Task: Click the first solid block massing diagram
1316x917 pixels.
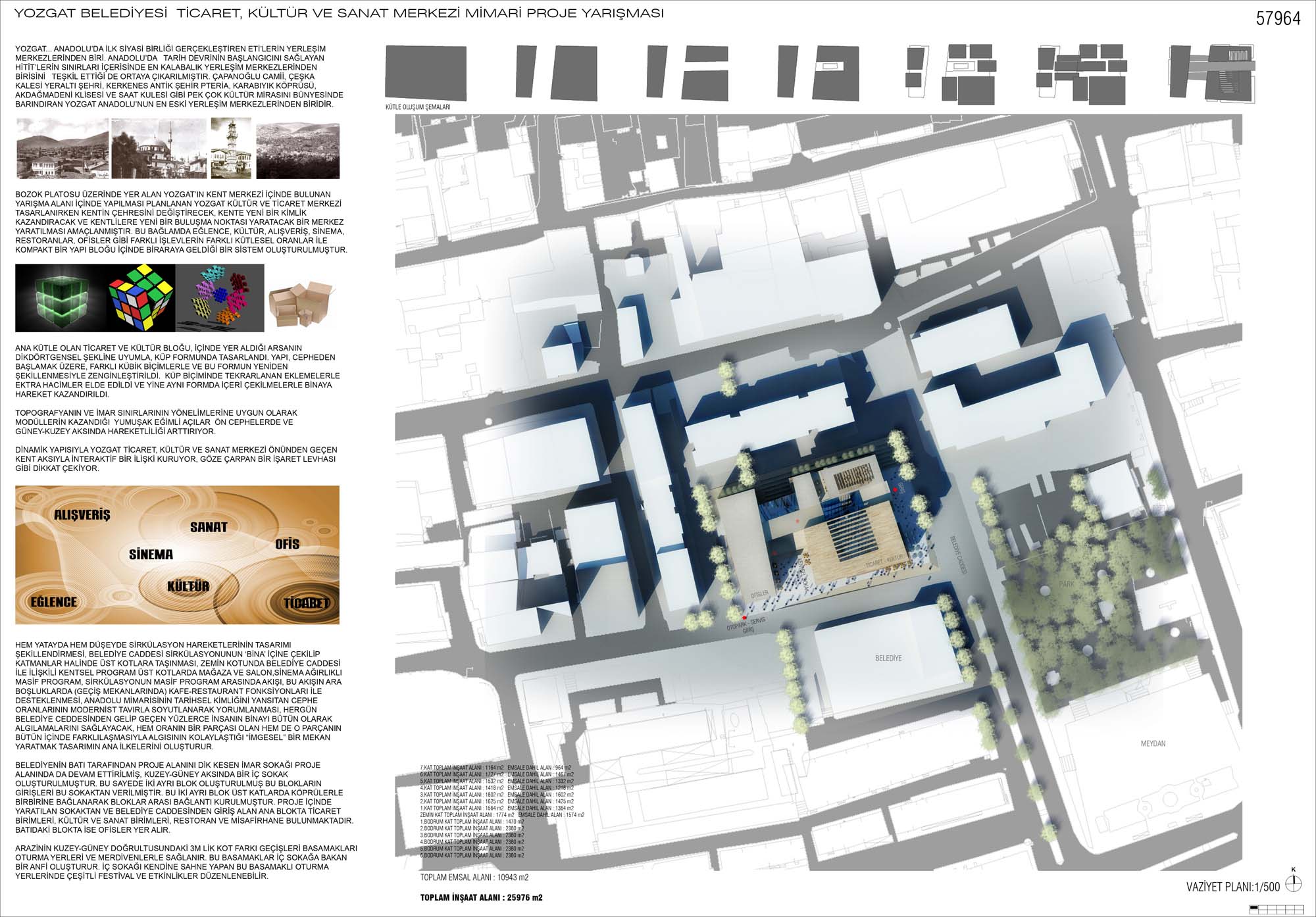Action: pos(425,72)
